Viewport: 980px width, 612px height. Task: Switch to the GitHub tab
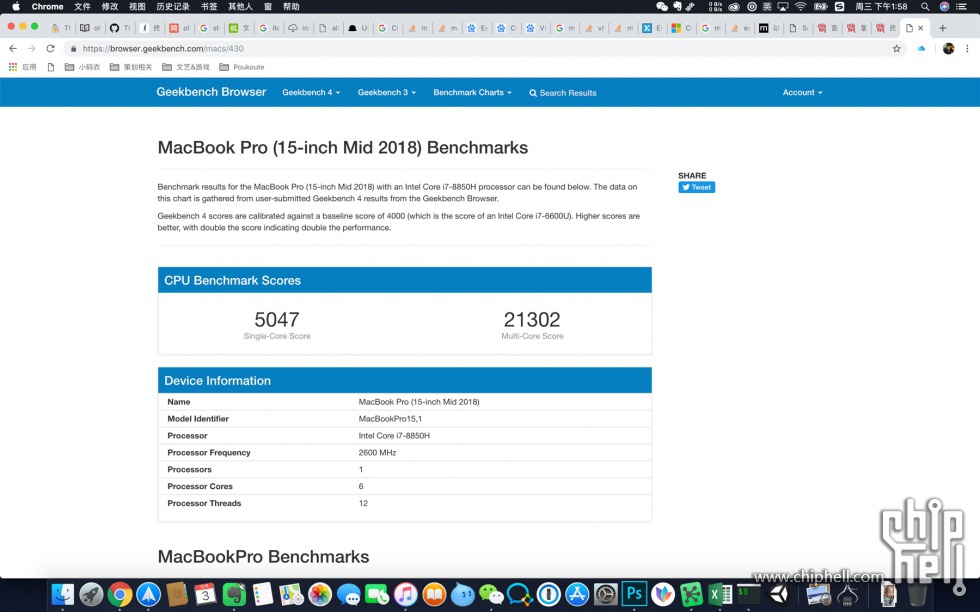point(120,28)
